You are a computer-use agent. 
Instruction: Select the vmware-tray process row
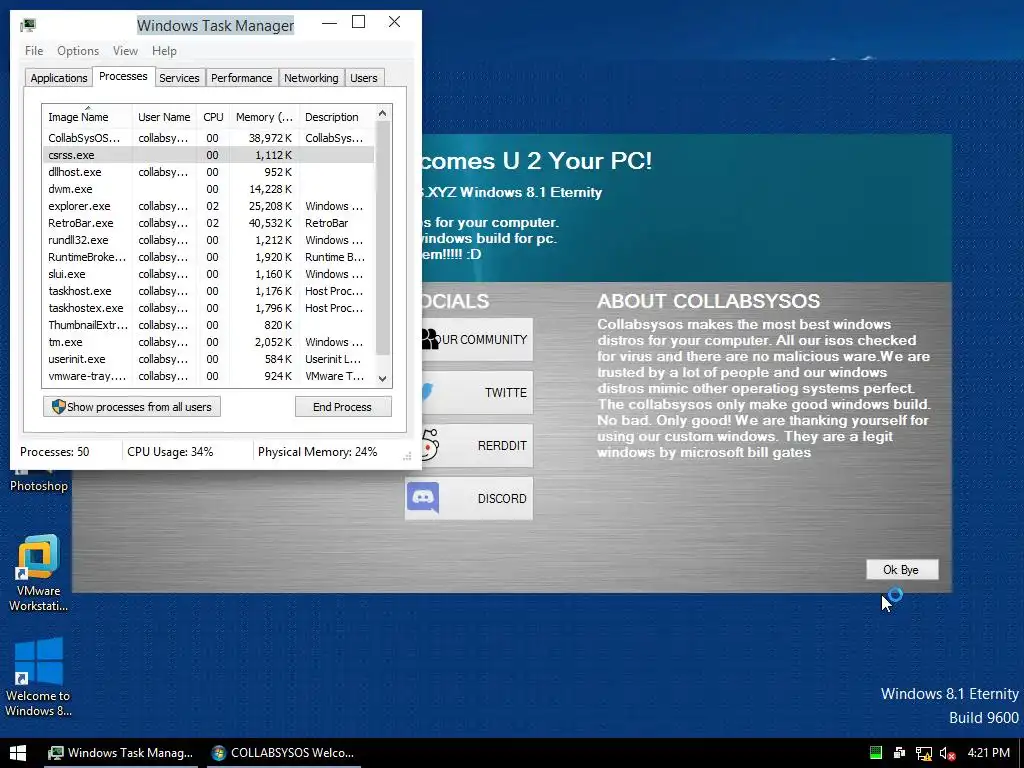coord(208,376)
